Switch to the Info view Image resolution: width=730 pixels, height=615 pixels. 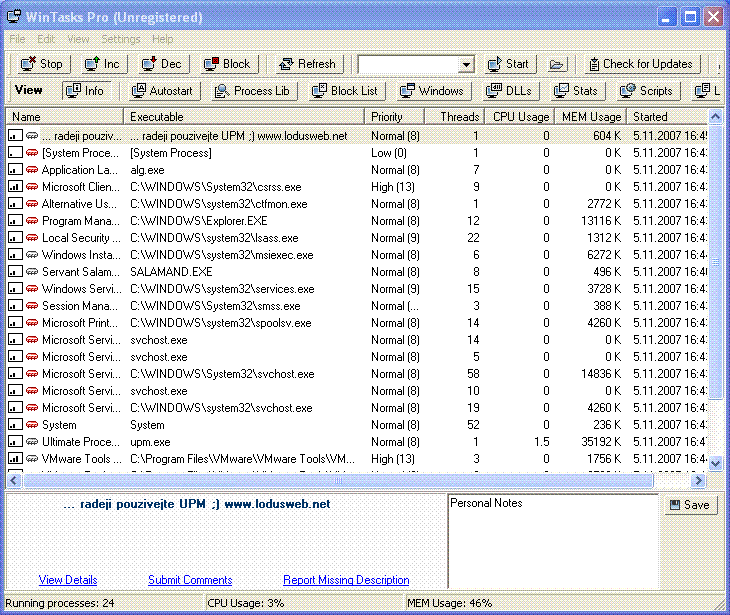pos(86,90)
